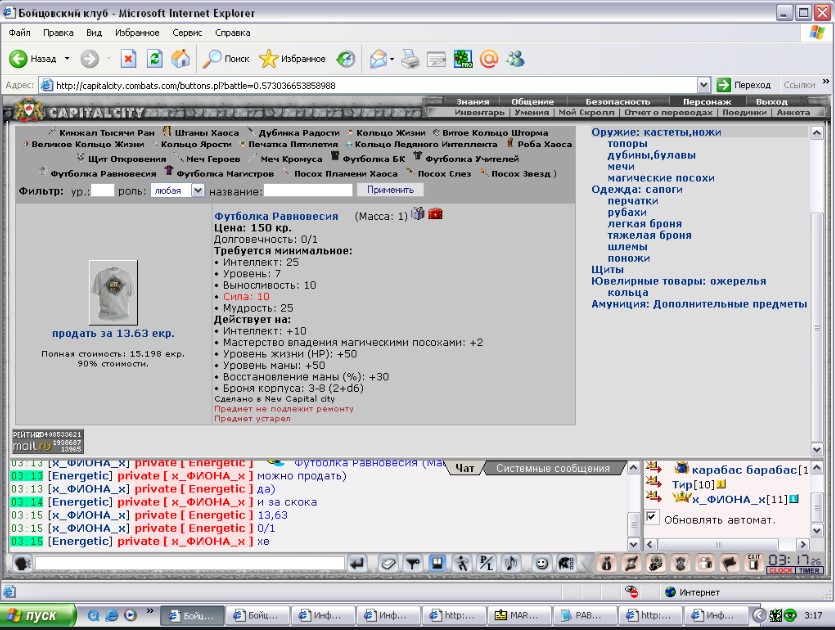Click private-message arrow next to Тир

coord(653,484)
